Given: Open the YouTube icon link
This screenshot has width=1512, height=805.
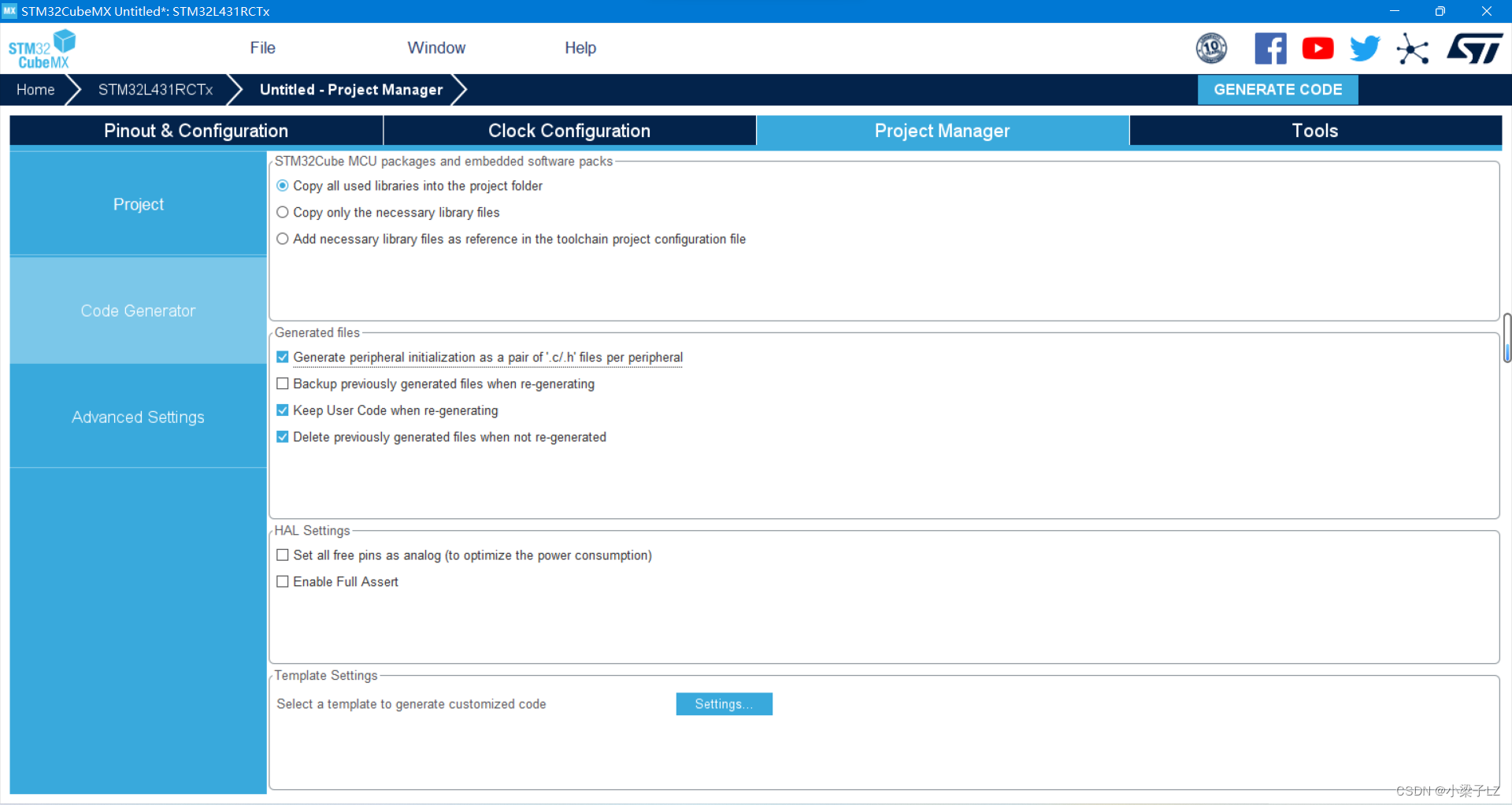Looking at the screenshot, I should [1317, 48].
